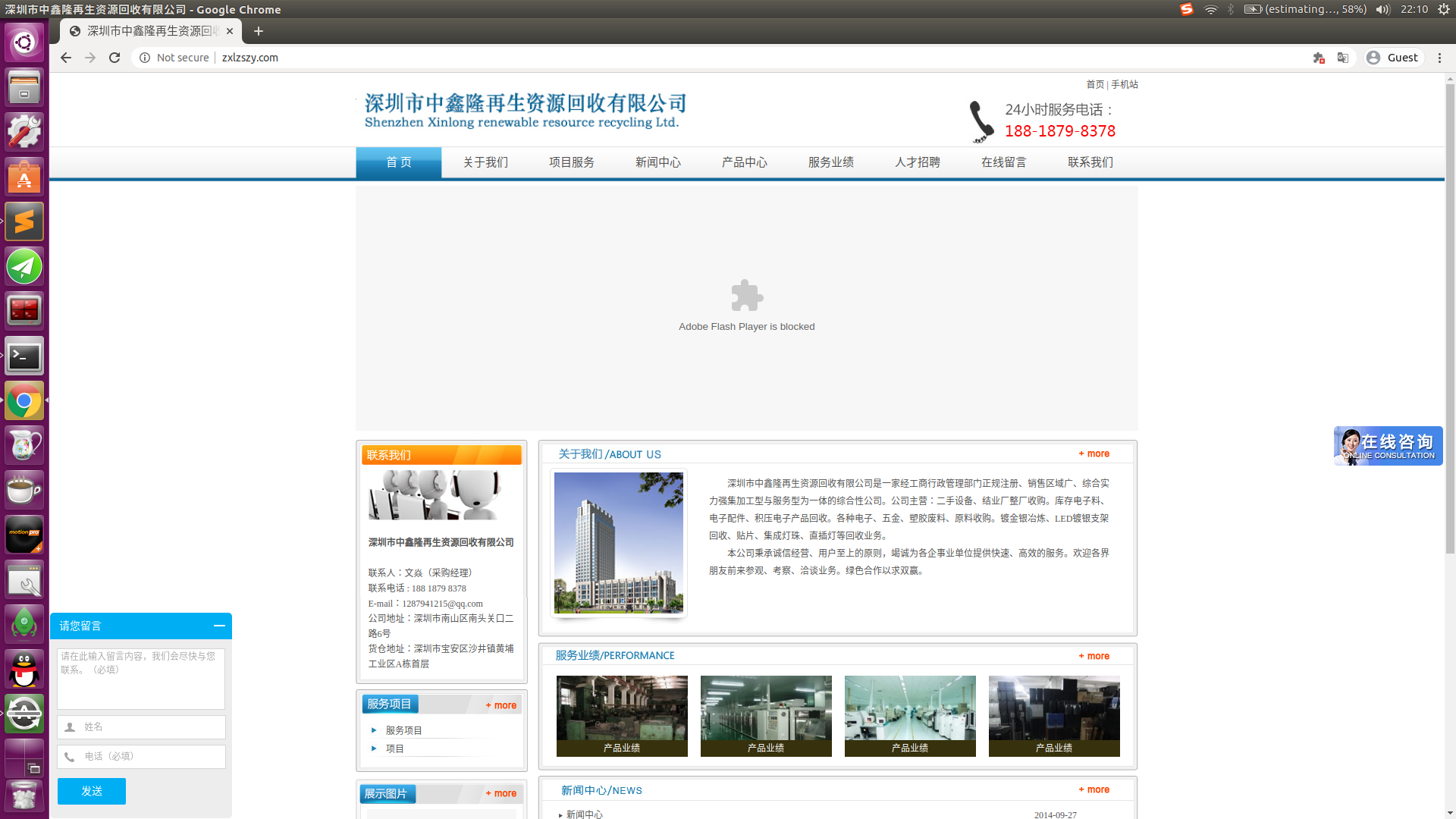
Task: Select the 产品中心 navigation tab
Action: (744, 162)
